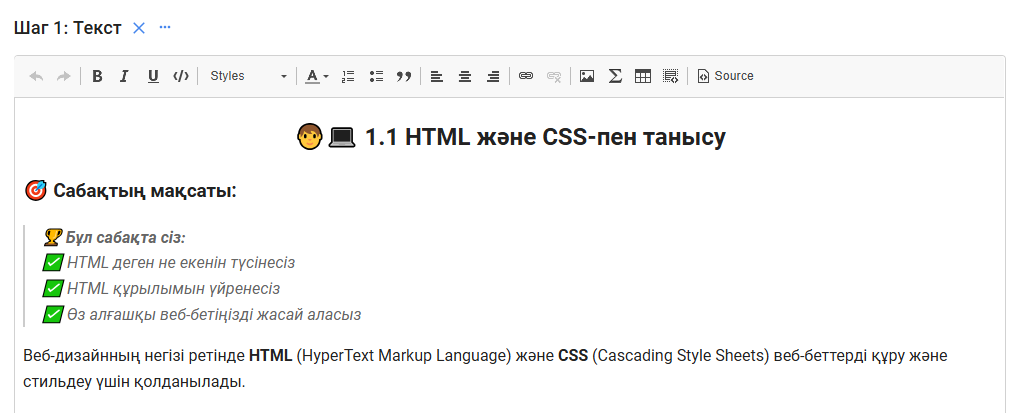The width and height of the screenshot is (1024, 413).
Task: Align text to the right
Action: coord(493,76)
